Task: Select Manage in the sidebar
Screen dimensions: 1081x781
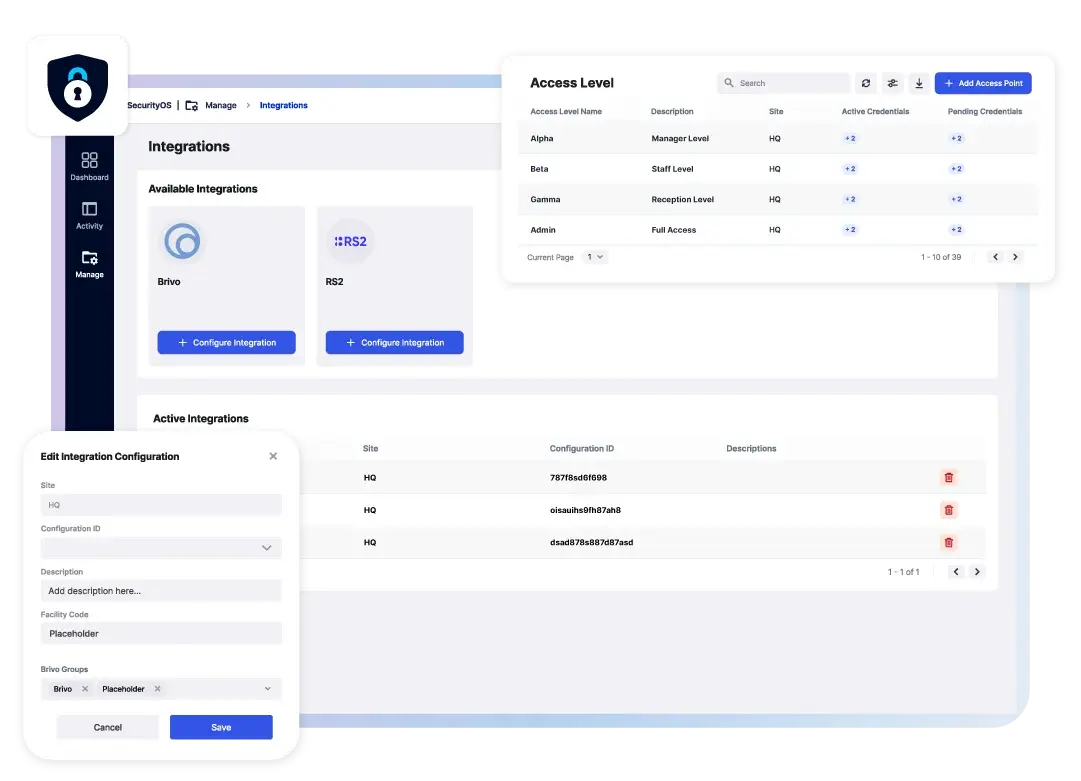Action: 89,263
